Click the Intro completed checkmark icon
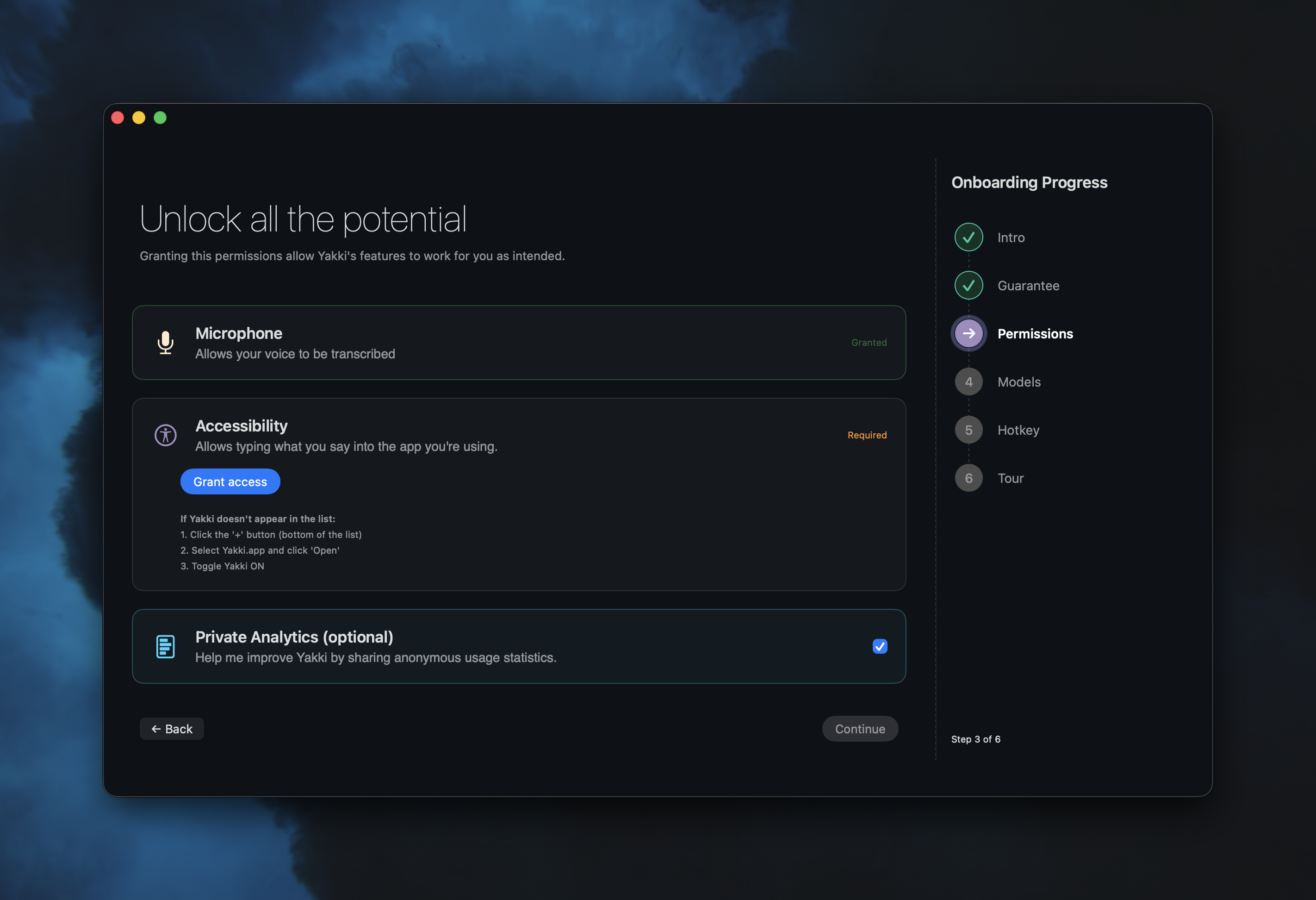 [x=968, y=237]
